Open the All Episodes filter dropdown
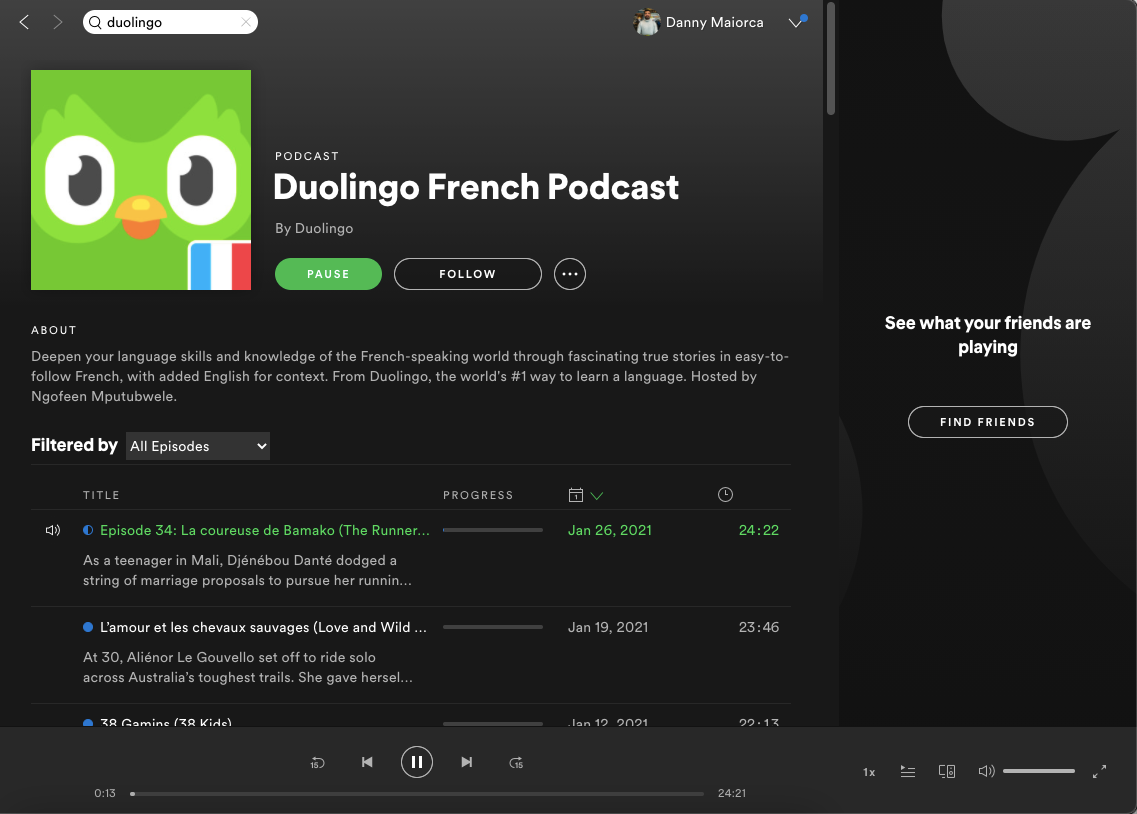Image resolution: width=1137 pixels, height=814 pixels. click(197, 445)
